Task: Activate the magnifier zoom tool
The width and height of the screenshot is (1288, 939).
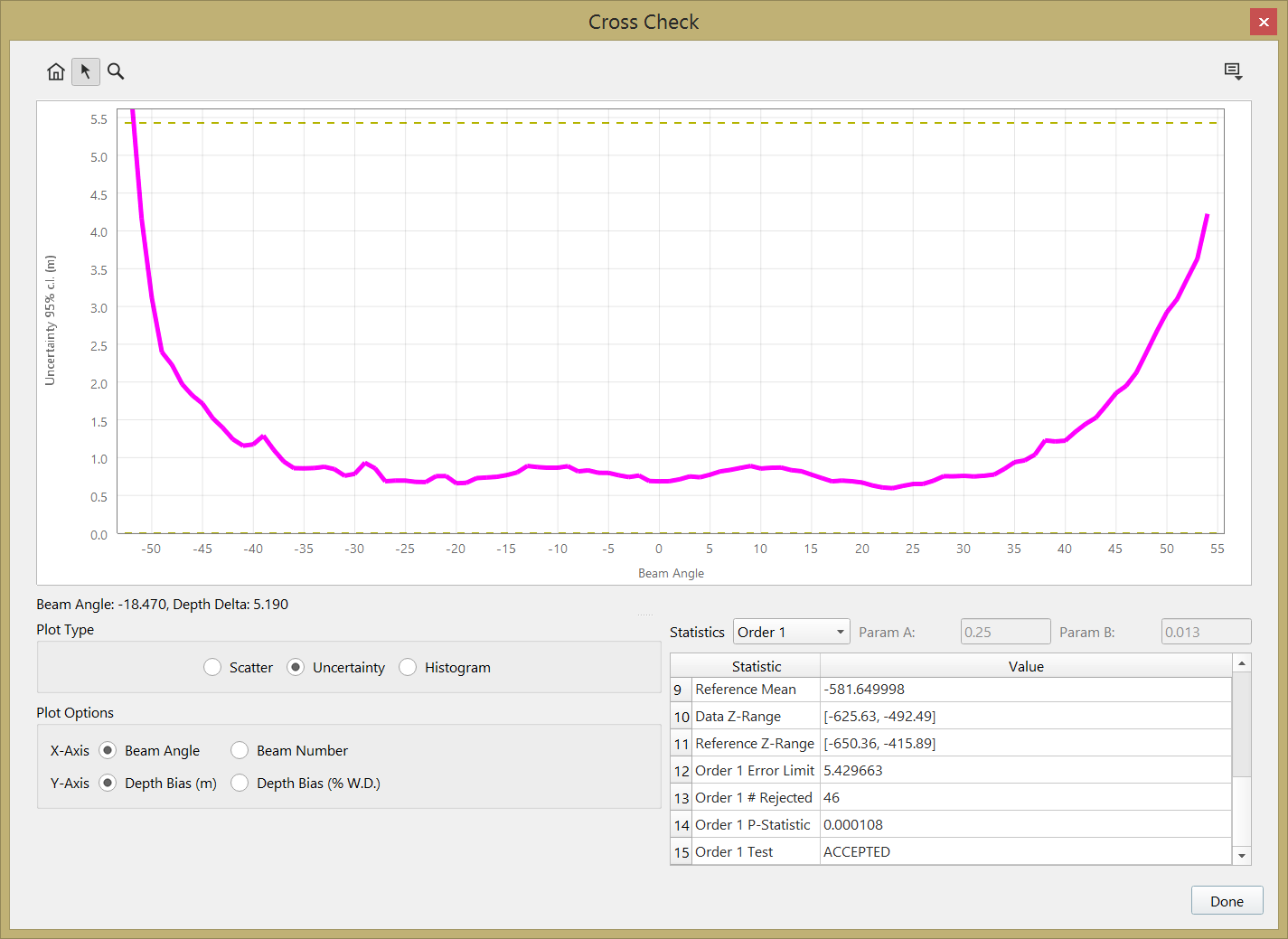Action: (116, 71)
